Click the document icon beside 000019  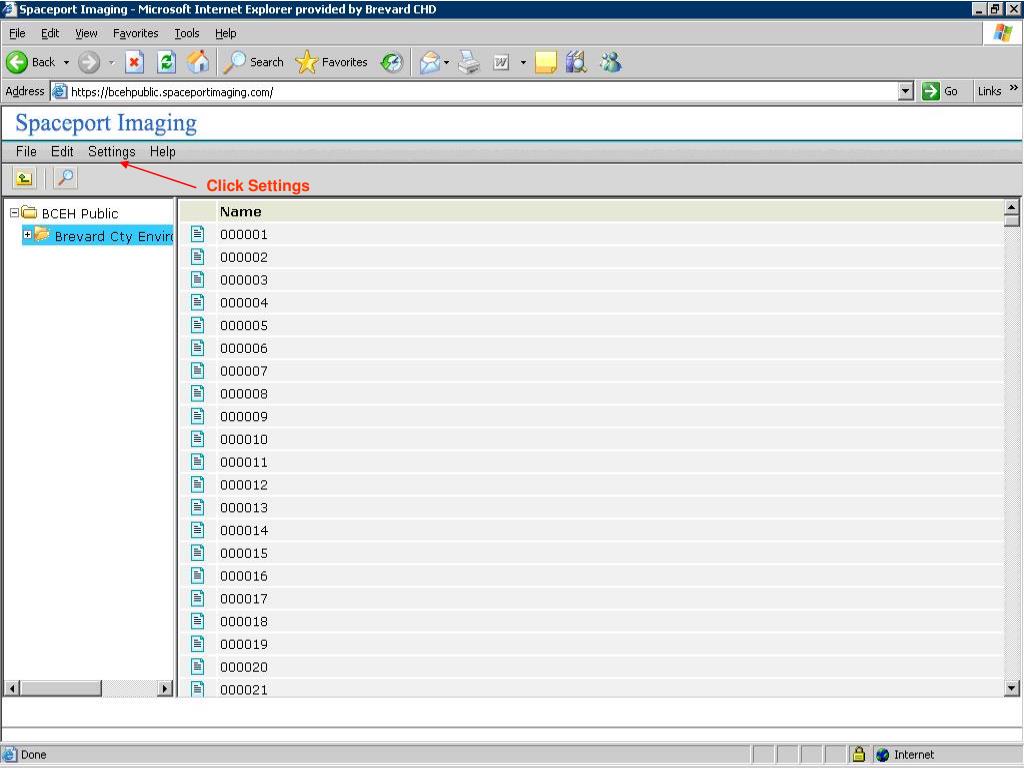[x=197, y=643]
